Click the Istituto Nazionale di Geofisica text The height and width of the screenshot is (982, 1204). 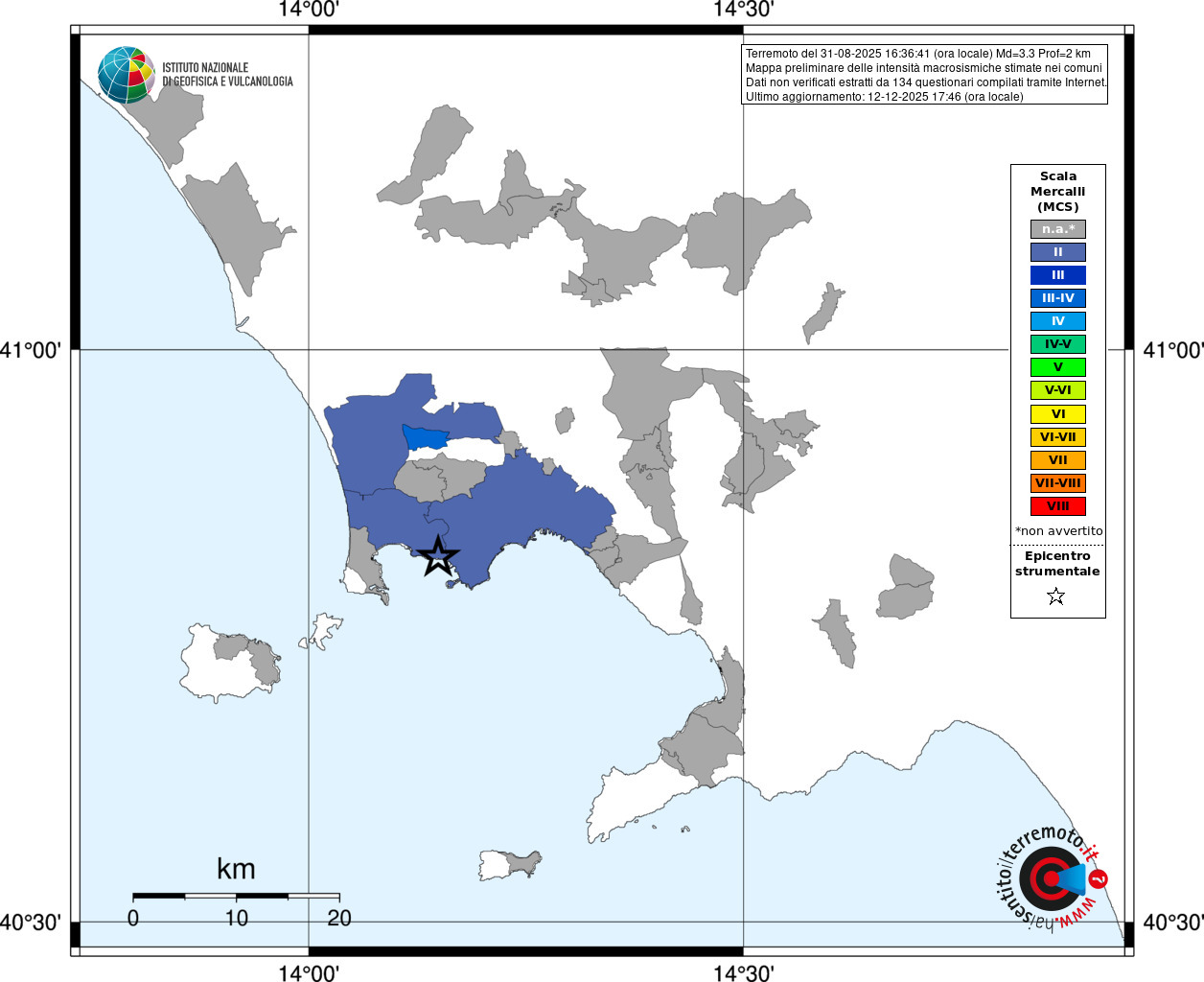coord(227,75)
